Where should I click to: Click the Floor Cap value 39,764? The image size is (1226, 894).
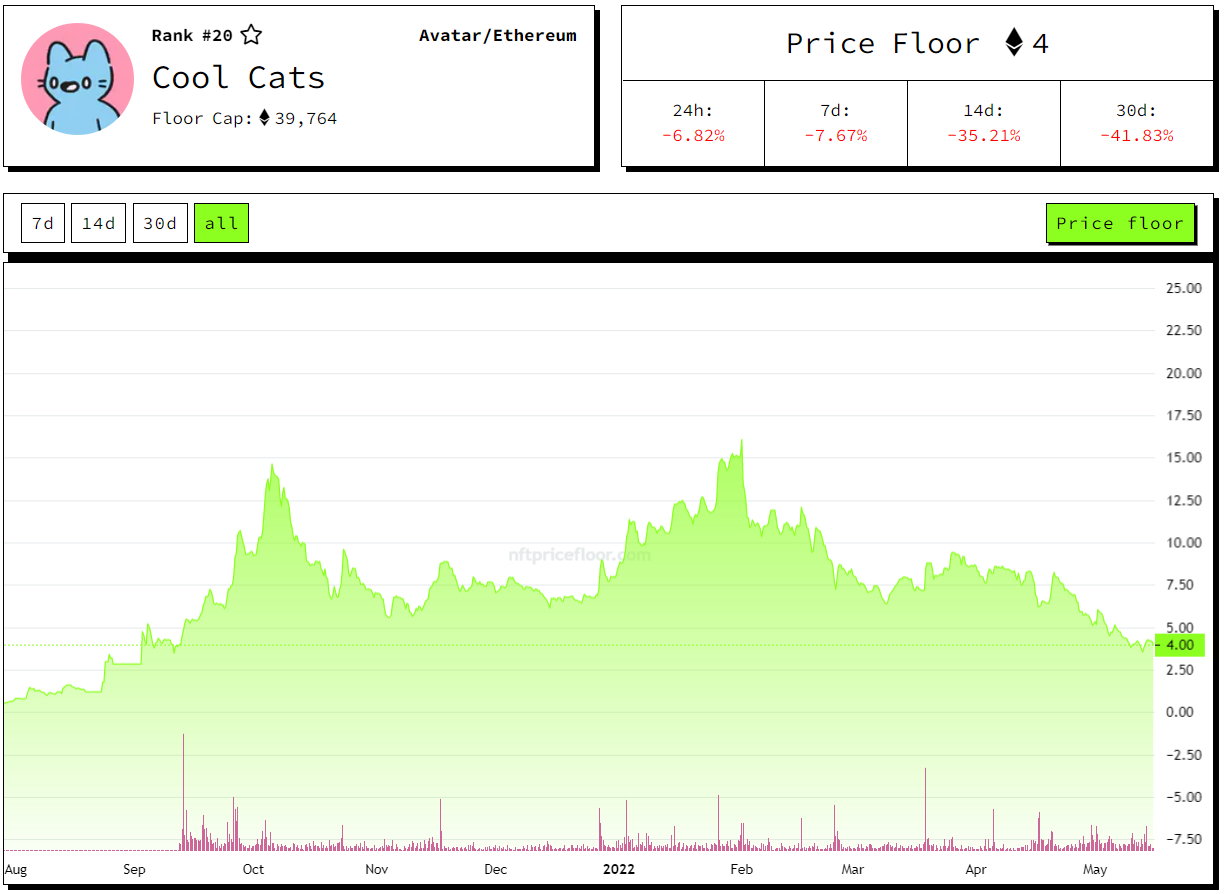(x=306, y=118)
